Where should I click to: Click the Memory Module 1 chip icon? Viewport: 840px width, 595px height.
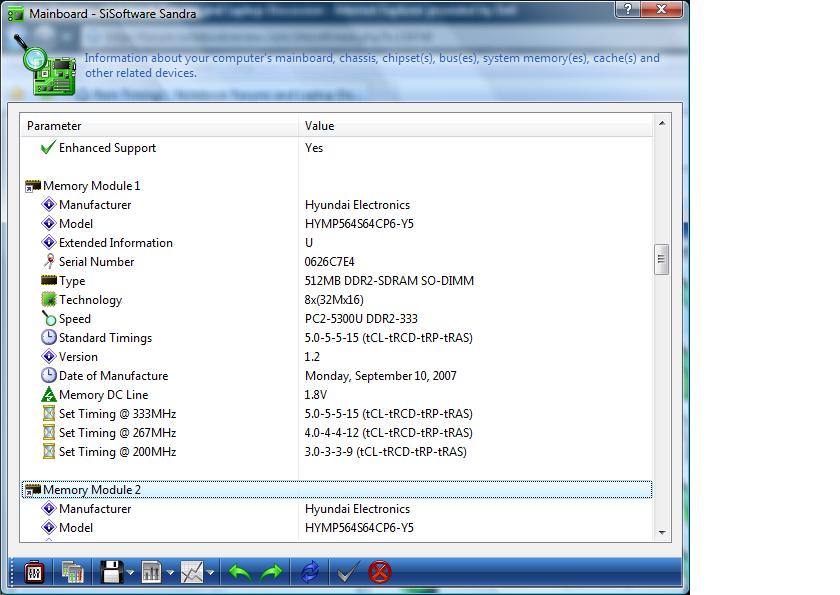33,186
